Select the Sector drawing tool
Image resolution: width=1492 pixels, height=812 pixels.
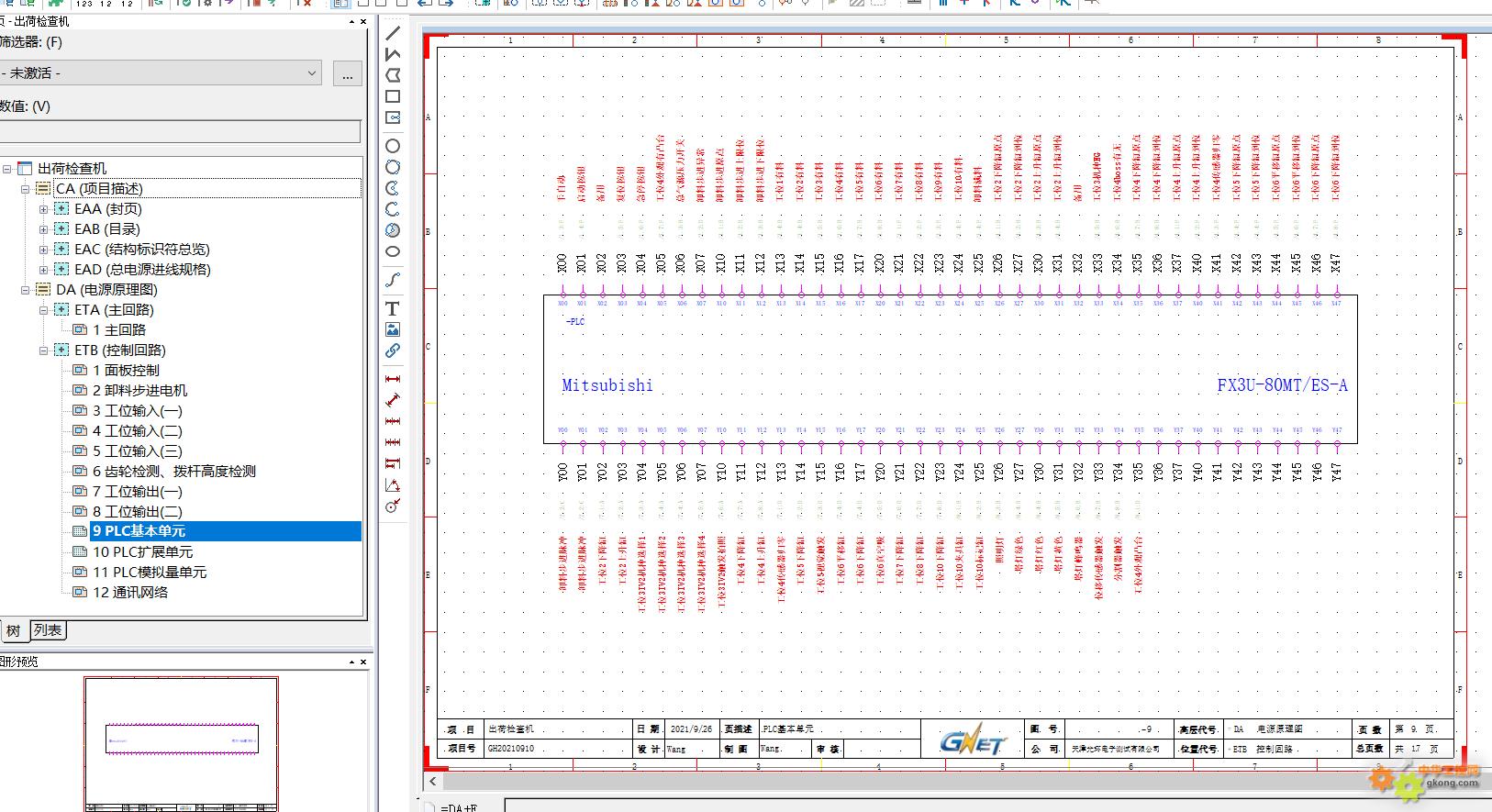pos(393,230)
